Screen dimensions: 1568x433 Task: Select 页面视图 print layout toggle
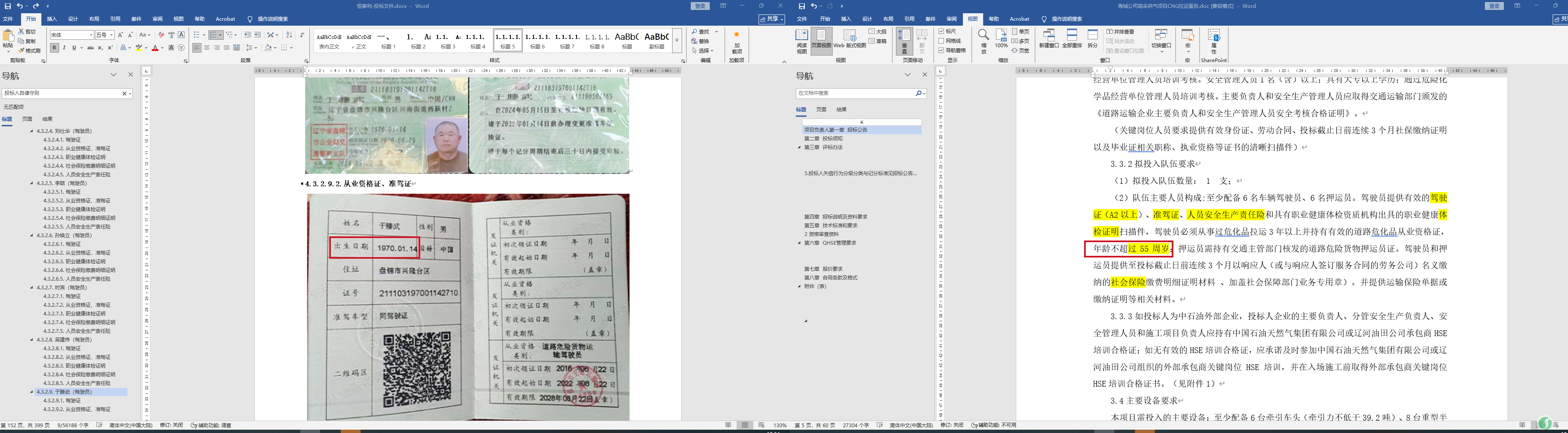821,41
